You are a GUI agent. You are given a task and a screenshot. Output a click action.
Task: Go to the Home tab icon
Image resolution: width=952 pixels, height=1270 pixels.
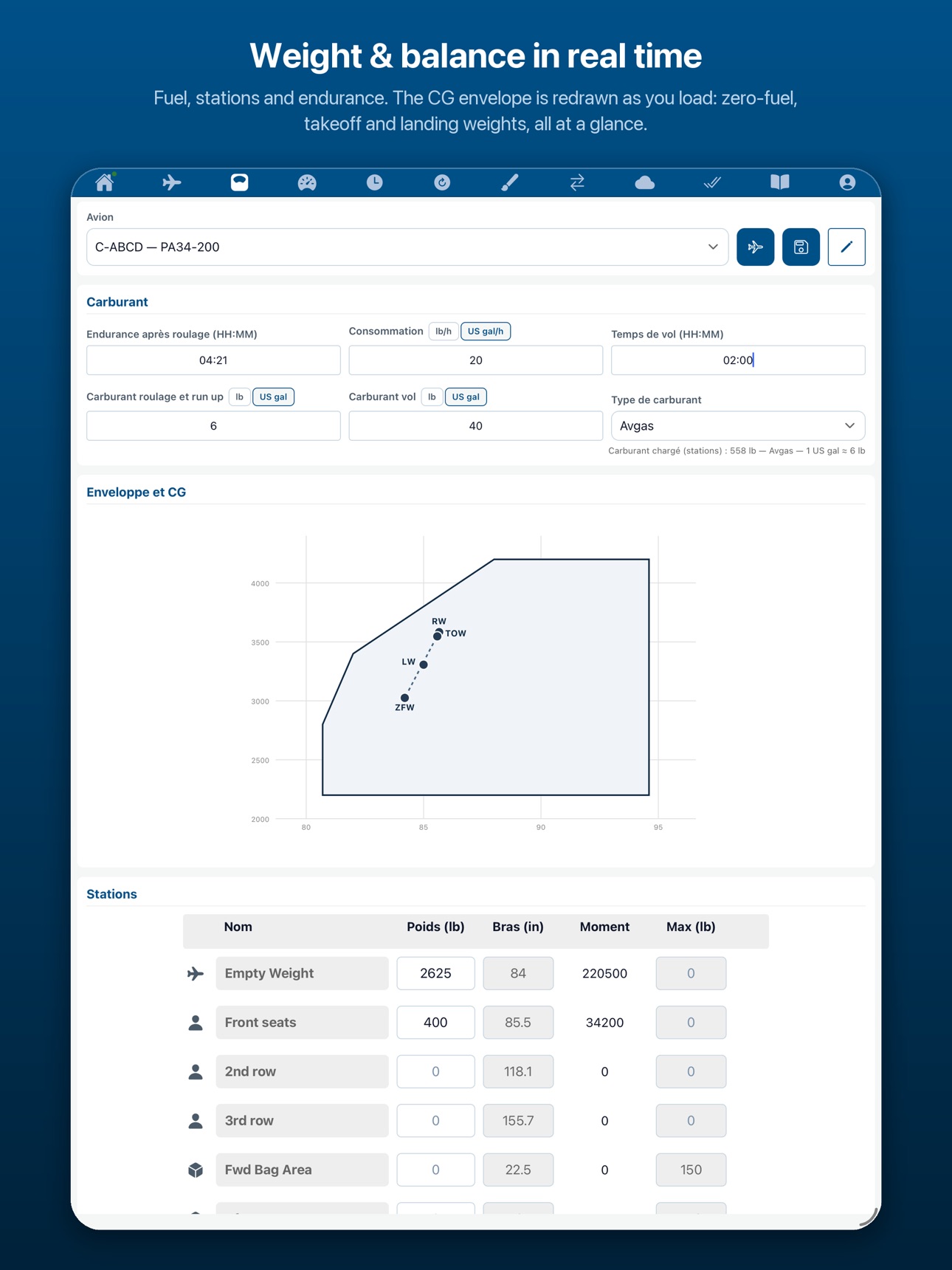pos(105,182)
